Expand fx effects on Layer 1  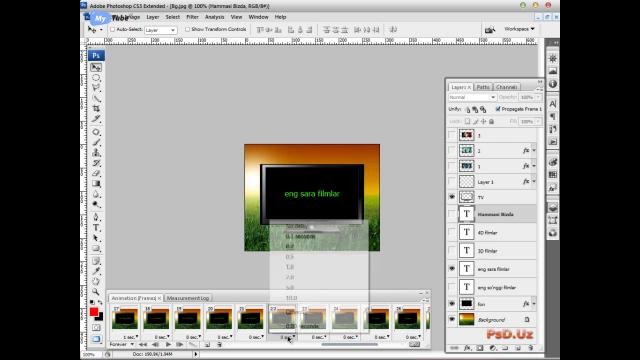(x=534, y=181)
